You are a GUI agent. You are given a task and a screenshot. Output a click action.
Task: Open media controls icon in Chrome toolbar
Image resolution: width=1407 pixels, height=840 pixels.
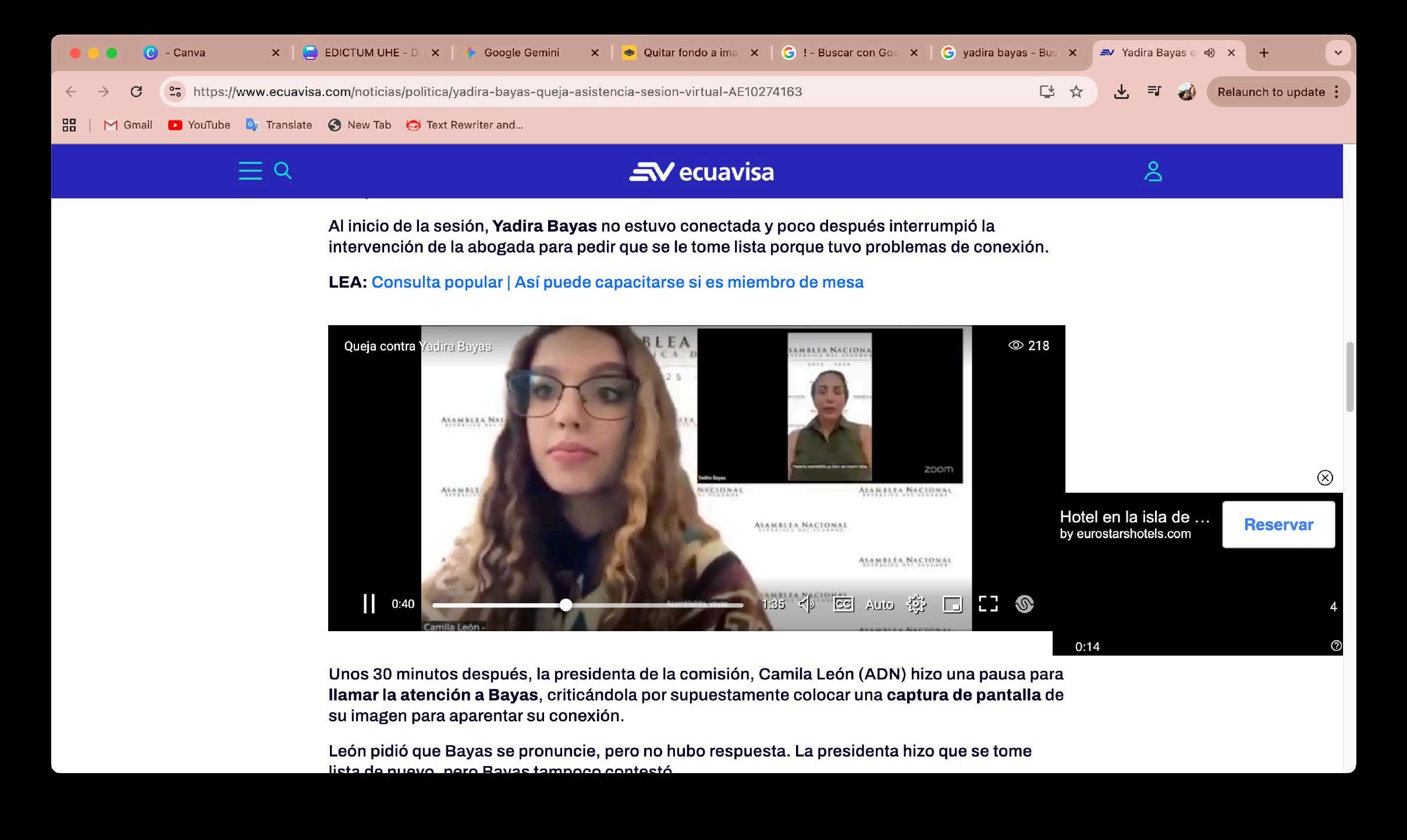pyautogui.click(x=1154, y=91)
